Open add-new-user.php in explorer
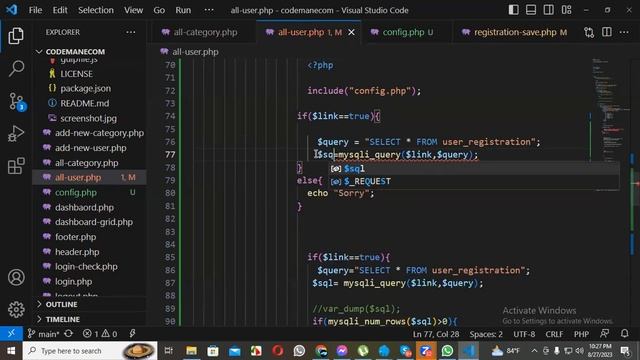This screenshot has width=640, height=360. pos(89,148)
